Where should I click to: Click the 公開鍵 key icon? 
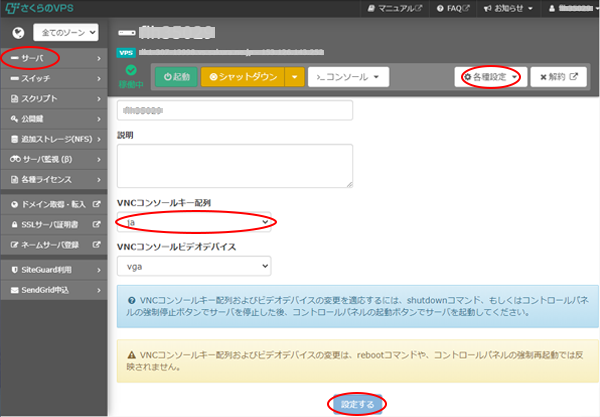tap(15, 119)
